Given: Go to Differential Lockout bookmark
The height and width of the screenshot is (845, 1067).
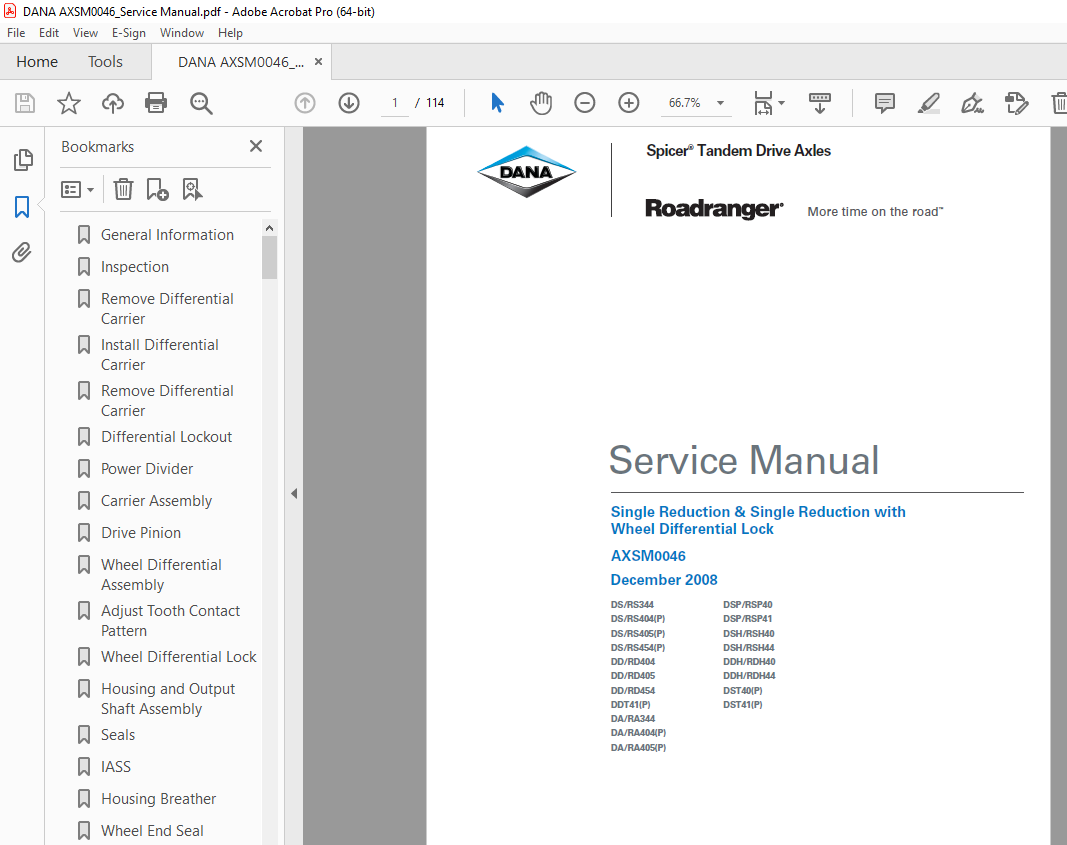Looking at the screenshot, I should coord(166,437).
